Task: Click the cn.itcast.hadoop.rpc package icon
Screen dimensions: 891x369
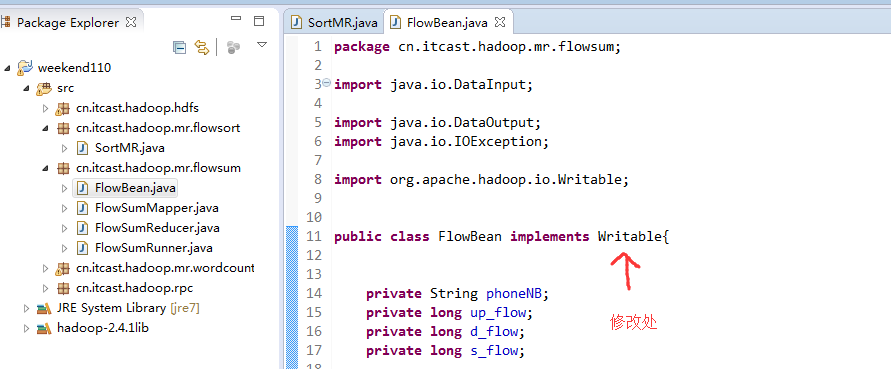Action: coord(63,288)
